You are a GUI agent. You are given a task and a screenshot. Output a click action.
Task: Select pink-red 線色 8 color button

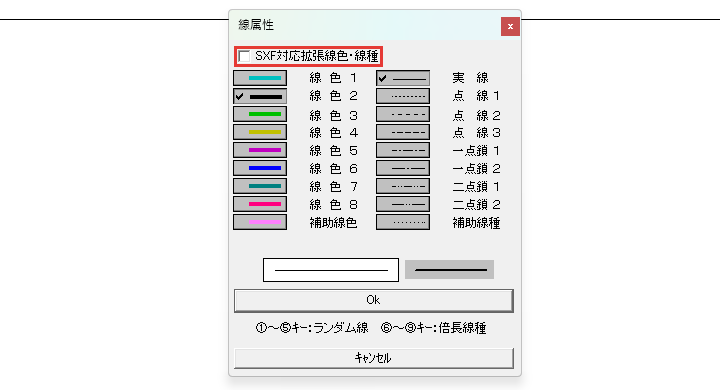(x=260, y=204)
